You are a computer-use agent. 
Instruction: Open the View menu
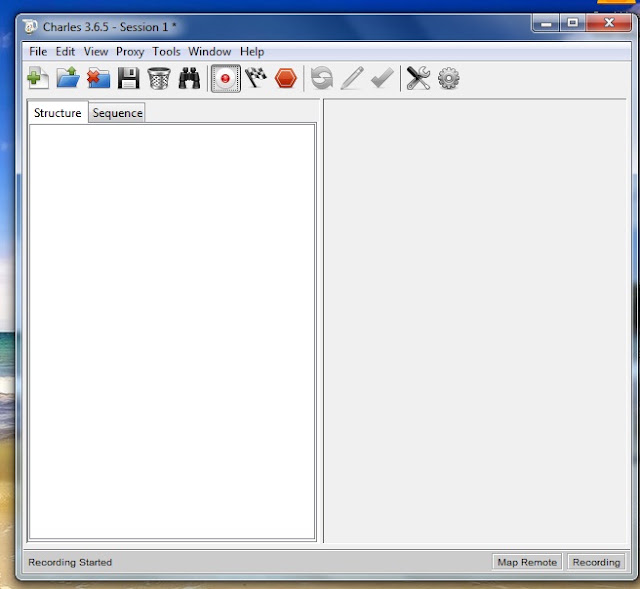[96, 52]
